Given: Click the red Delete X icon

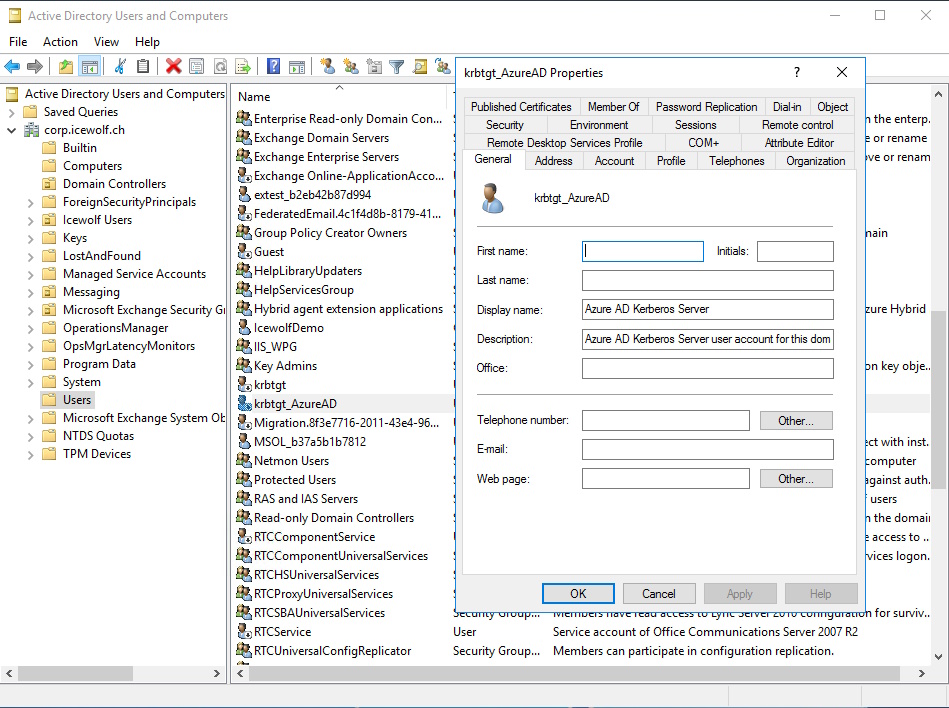Looking at the screenshot, I should (x=174, y=66).
